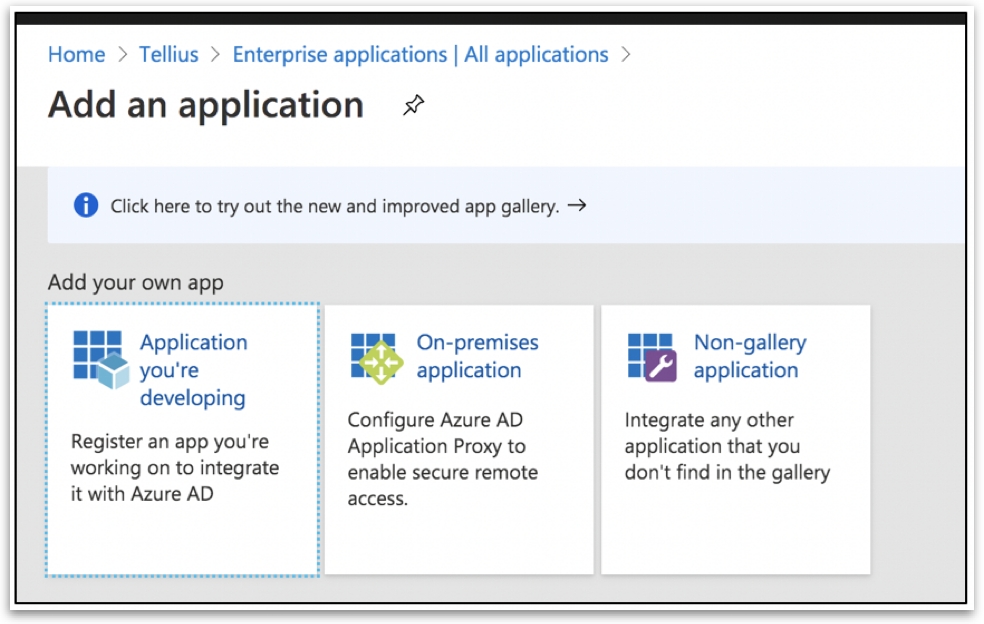Click the chevron right after Home
The image size is (984, 624).
point(122,55)
